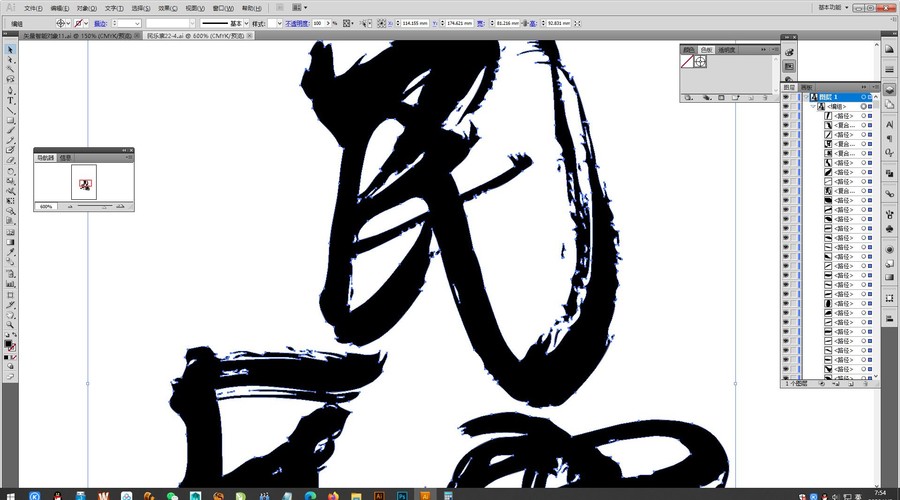The height and width of the screenshot is (500, 900).
Task: Collapse 图层 1 layer tree
Action: tap(806, 97)
